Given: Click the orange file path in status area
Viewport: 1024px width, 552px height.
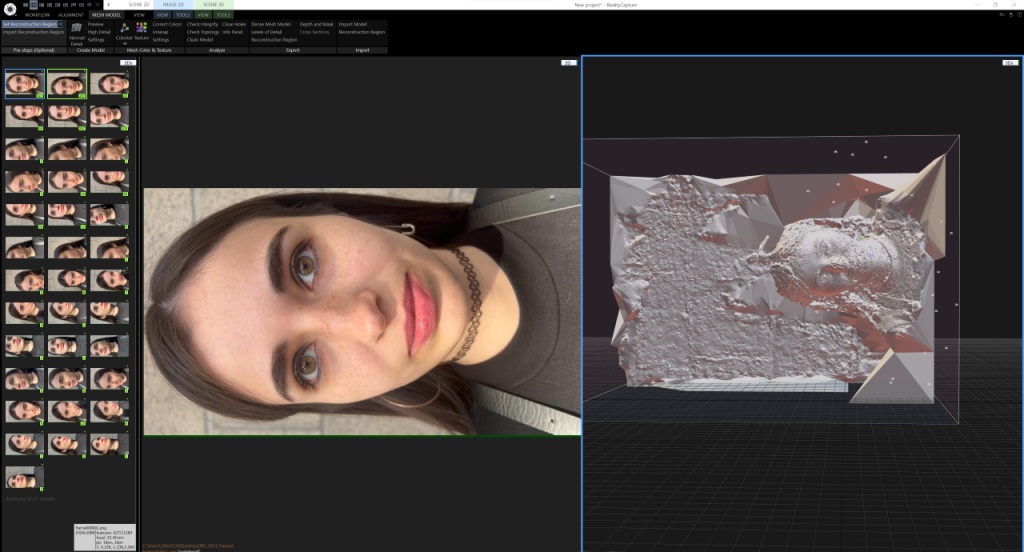Looking at the screenshot, I should [x=188, y=545].
